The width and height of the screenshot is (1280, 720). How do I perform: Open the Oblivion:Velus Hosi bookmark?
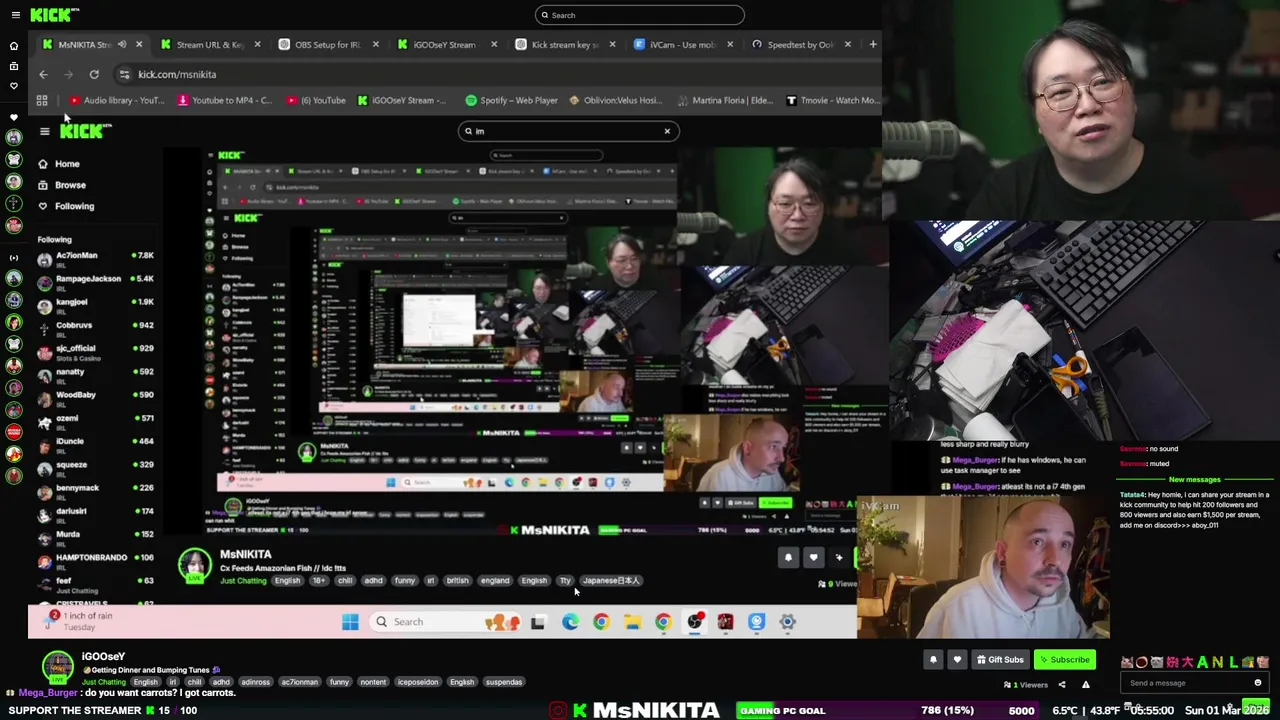point(616,100)
